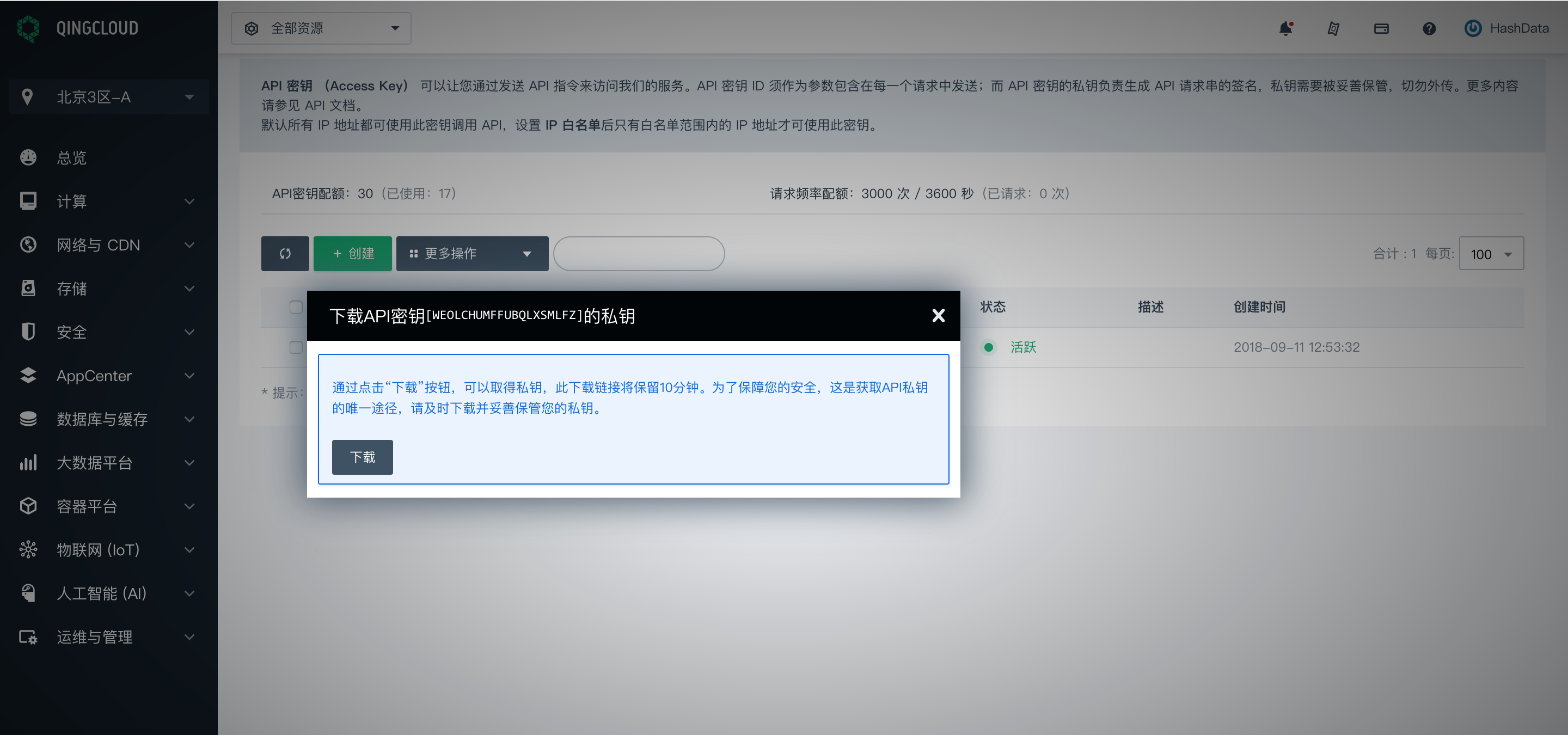Image resolution: width=1568 pixels, height=735 pixels.
Task: Click the refresh button in toolbar
Action: (285, 254)
